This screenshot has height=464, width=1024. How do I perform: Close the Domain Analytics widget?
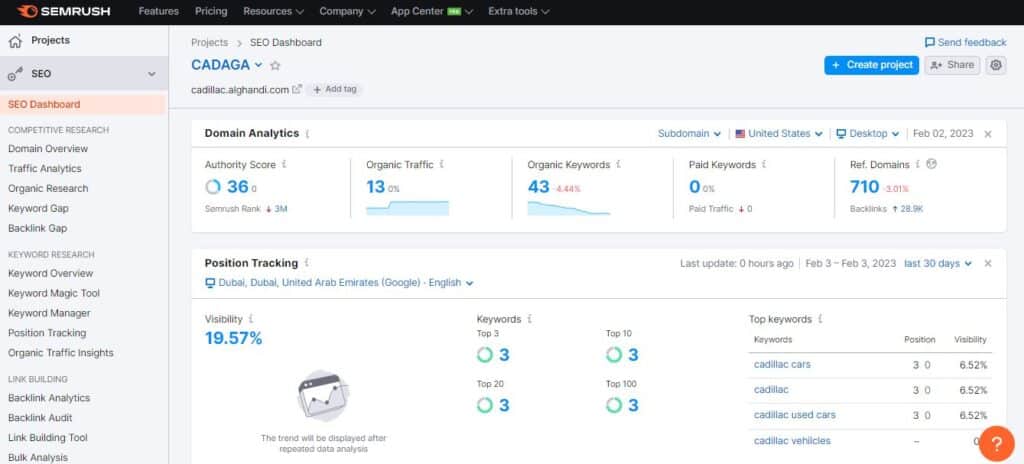pyautogui.click(x=987, y=134)
